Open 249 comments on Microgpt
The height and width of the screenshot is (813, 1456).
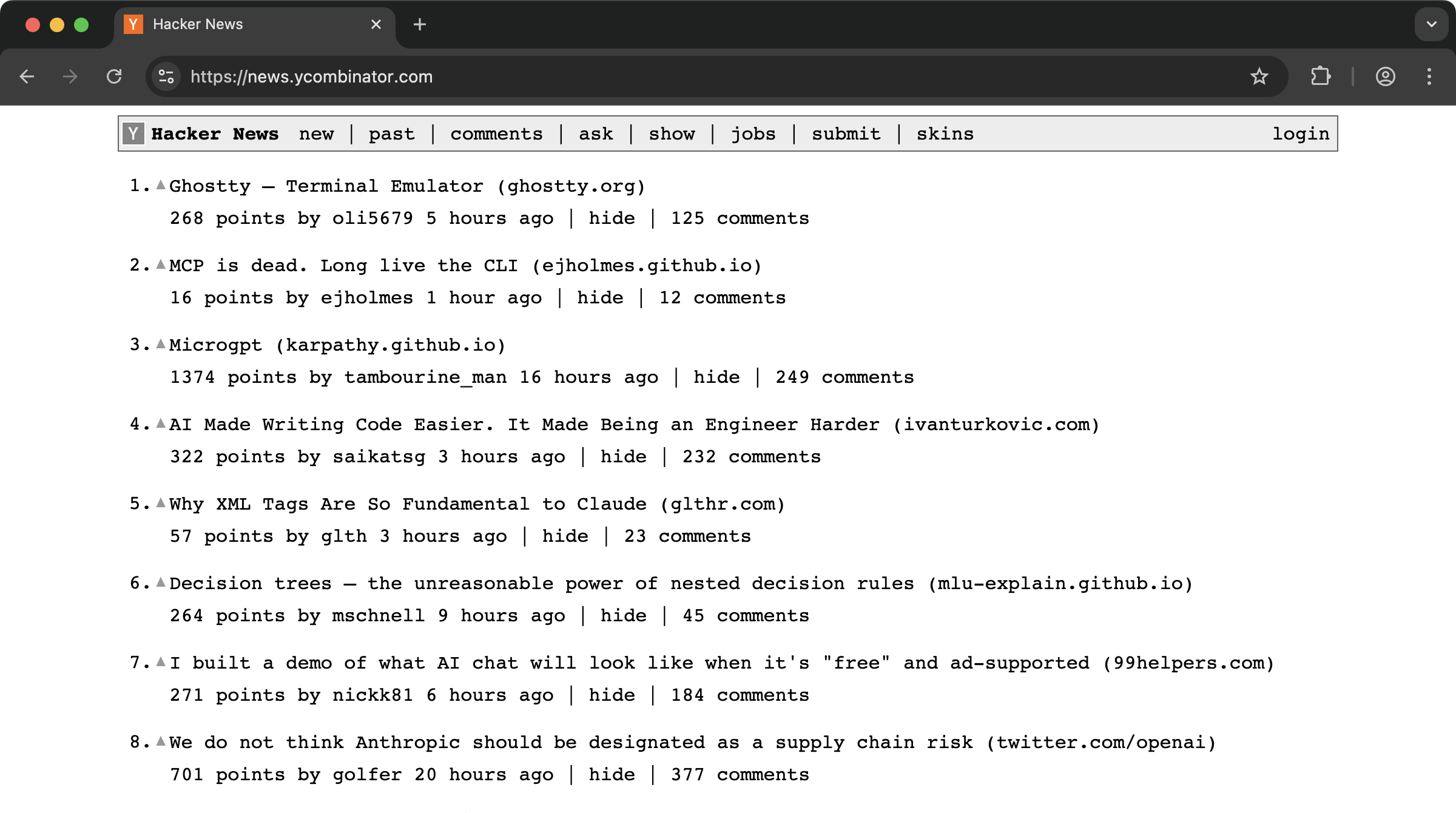coord(844,377)
